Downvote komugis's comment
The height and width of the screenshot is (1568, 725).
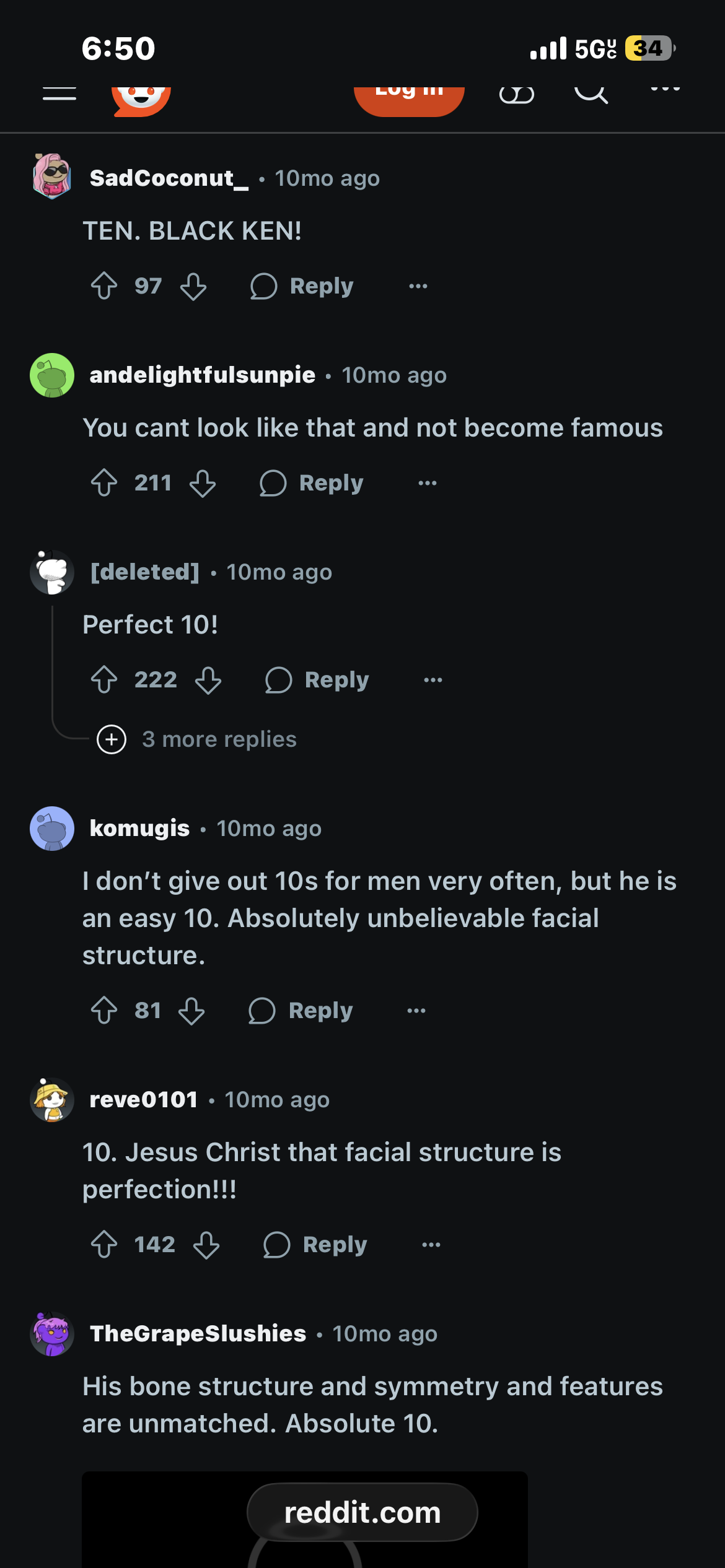point(191,1011)
